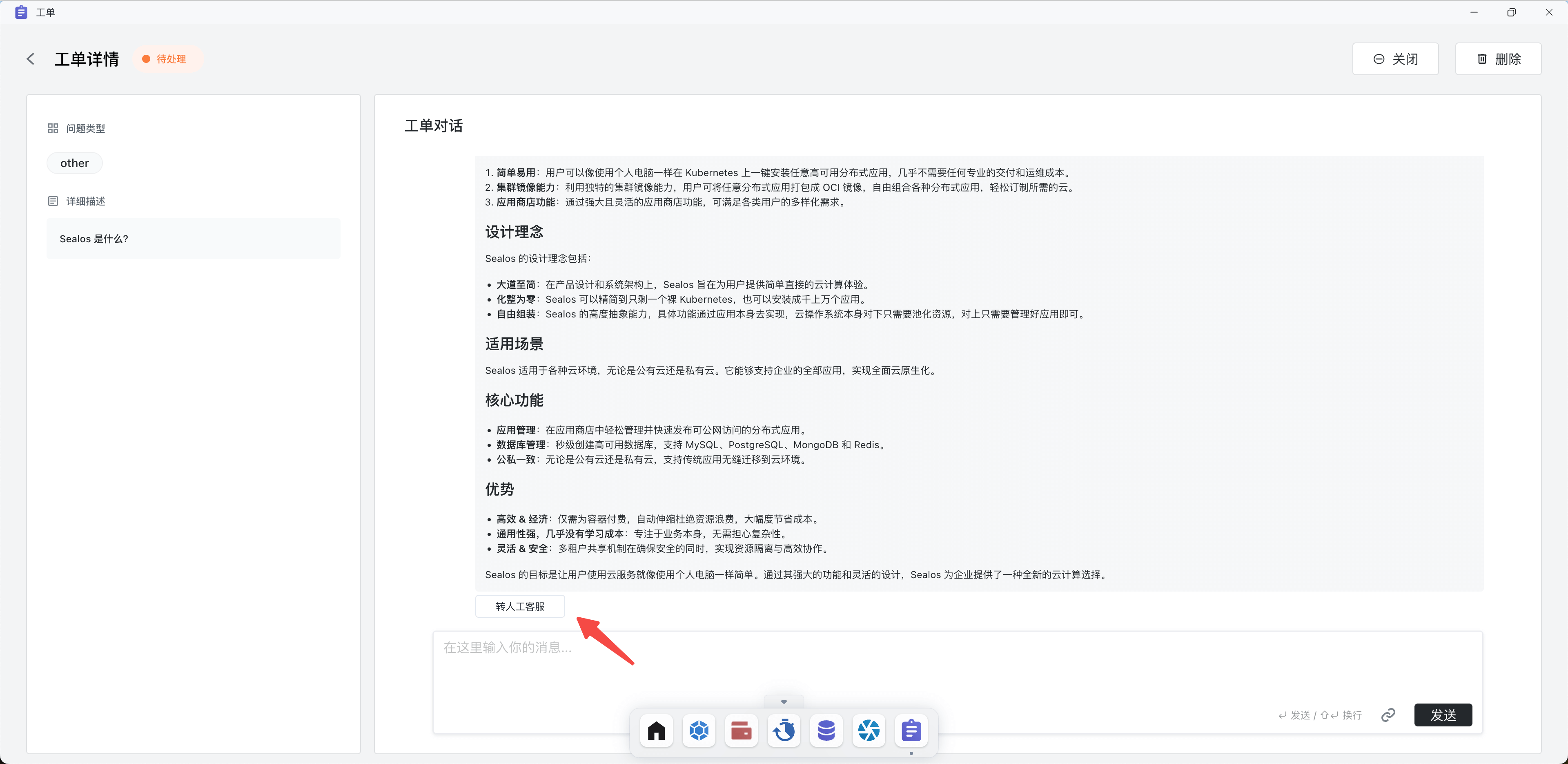Maximize the window using the restore button
Viewport: 1568px width, 764px height.
tap(1511, 12)
